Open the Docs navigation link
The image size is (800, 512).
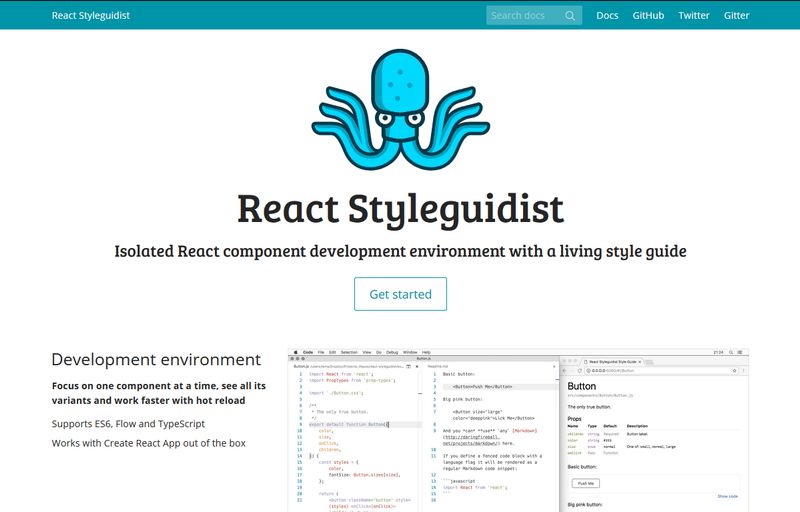point(607,15)
